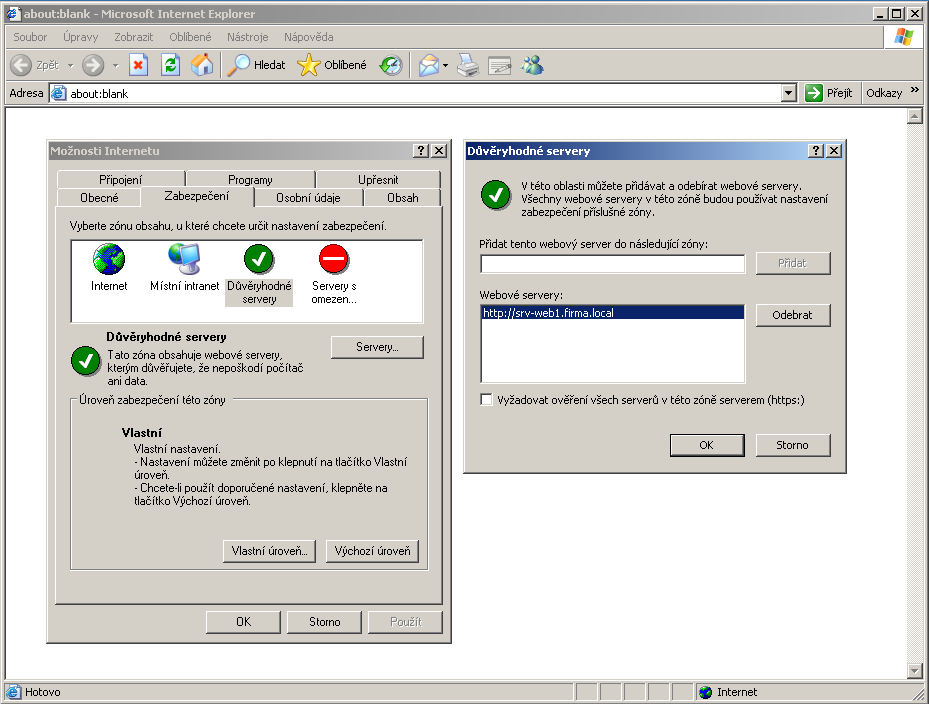Confirm Důvěryhodné servery dialog with OK

point(707,444)
